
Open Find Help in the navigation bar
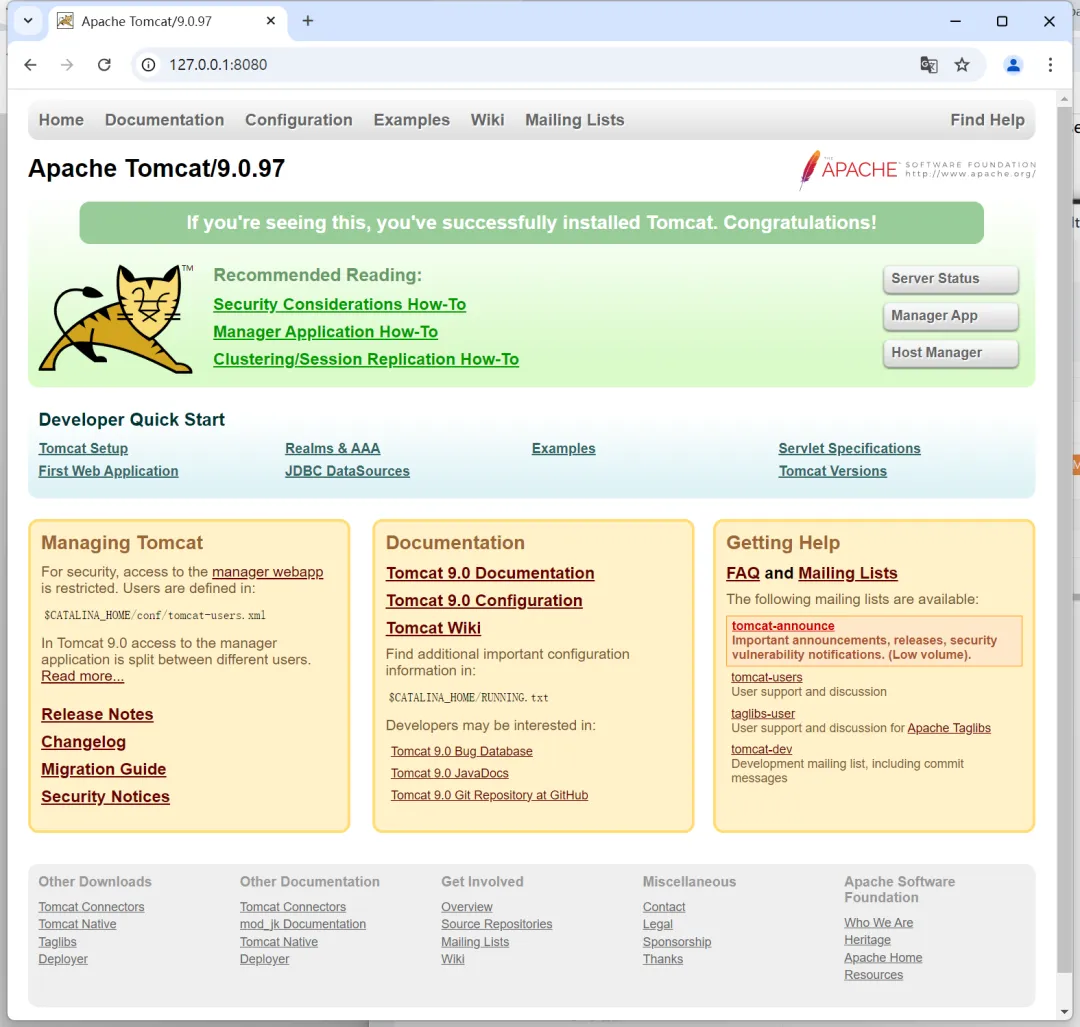click(x=987, y=120)
